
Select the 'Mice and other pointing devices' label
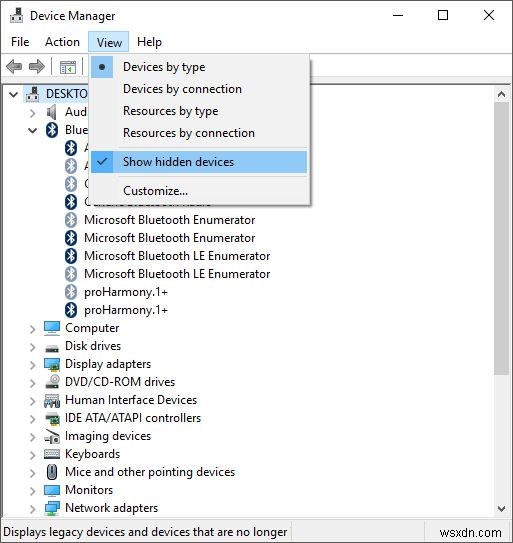point(150,472)
